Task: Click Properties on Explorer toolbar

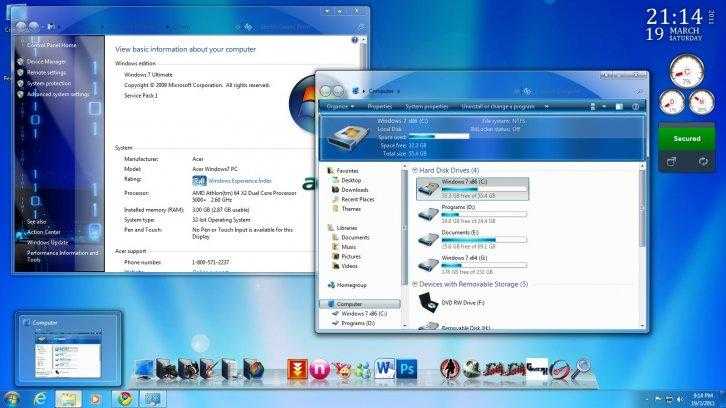Action: 380,107
